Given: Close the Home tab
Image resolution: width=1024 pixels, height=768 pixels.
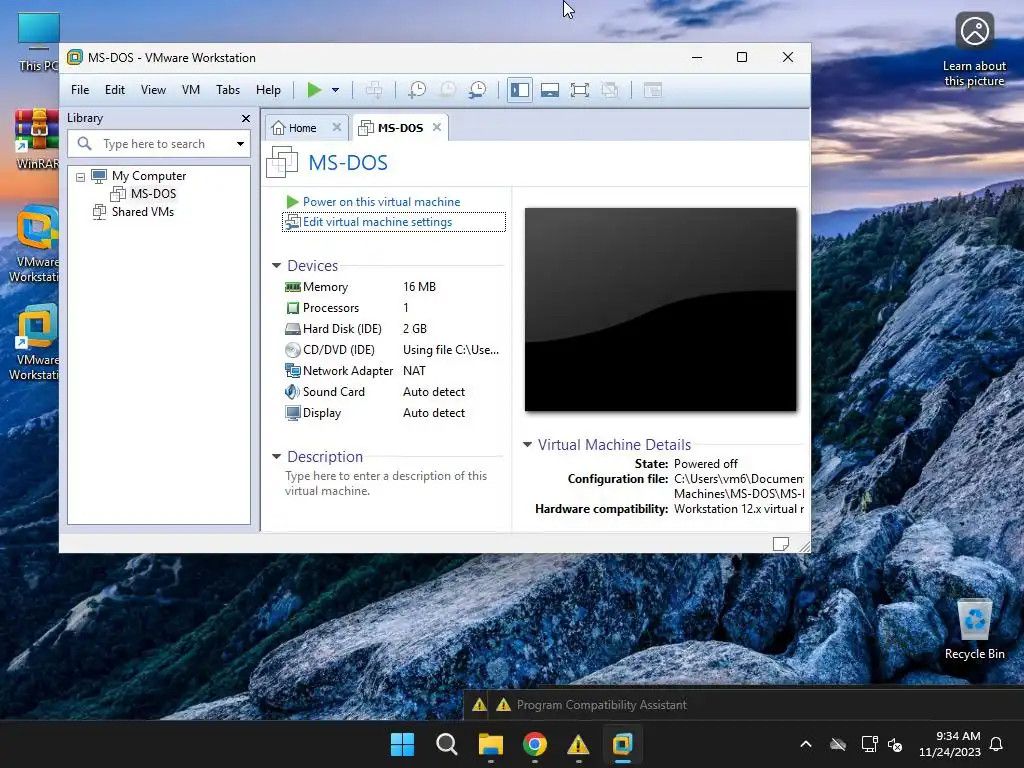Looking at the screenshot, I should tap(337, 127).
